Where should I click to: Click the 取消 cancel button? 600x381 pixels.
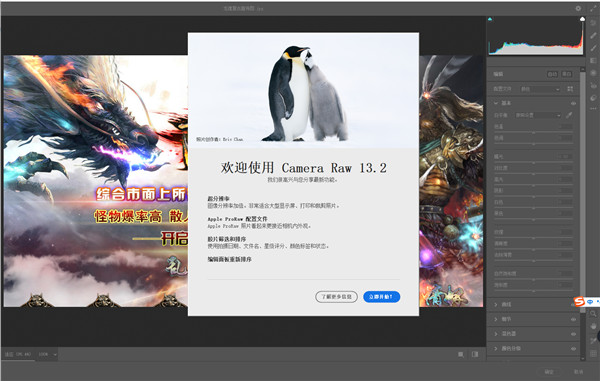(579, 372)
